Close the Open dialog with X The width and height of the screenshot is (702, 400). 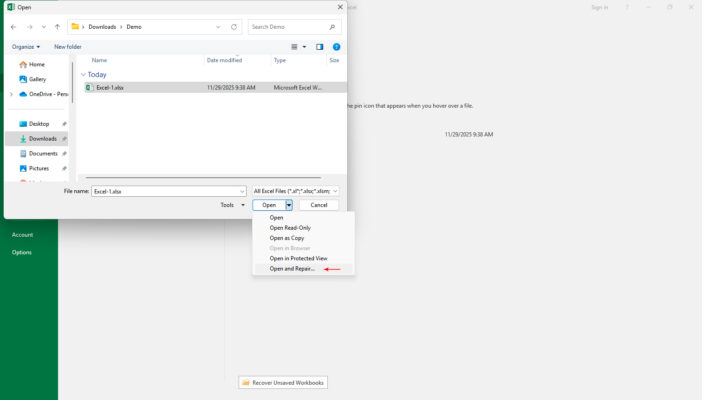click(x=340, y=7)
